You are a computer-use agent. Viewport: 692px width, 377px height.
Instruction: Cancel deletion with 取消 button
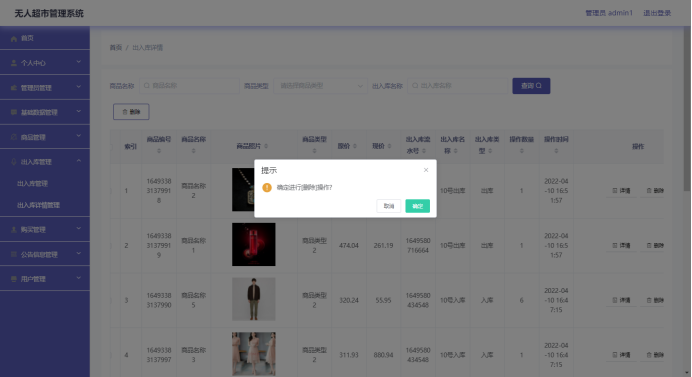pyautogui.click(x=389, y=206)
